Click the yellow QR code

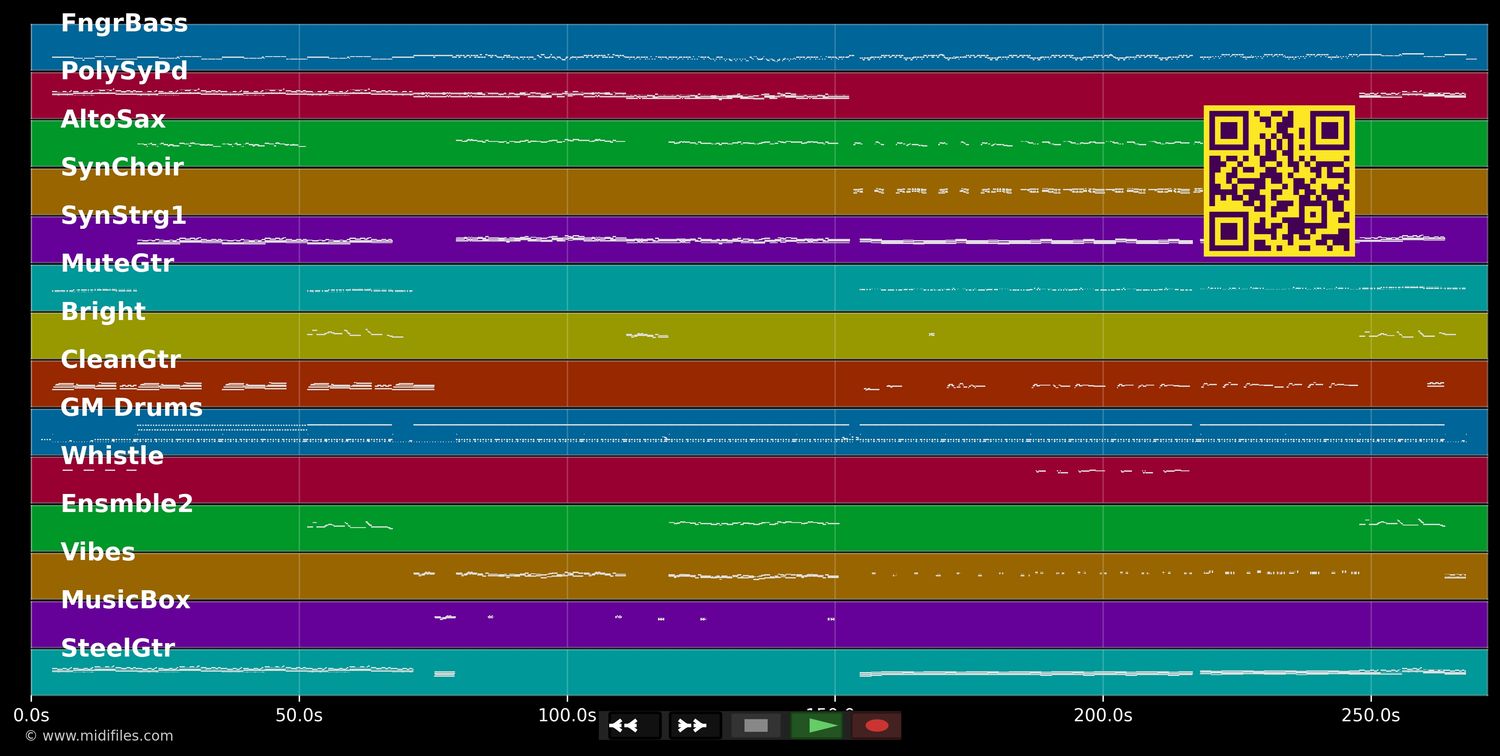[1279, 181]
